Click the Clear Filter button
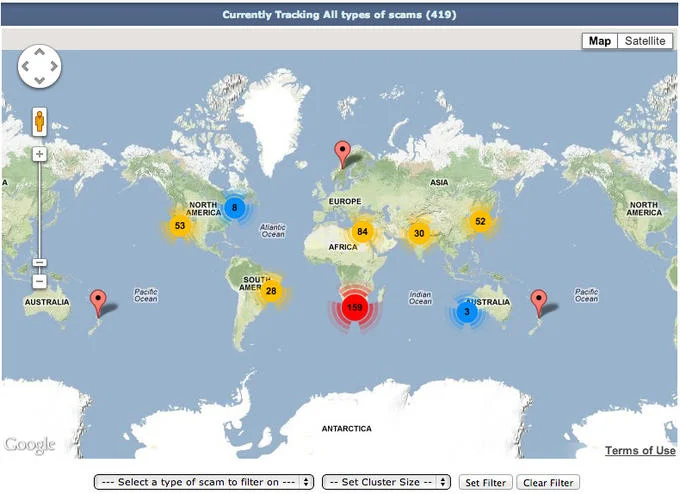The width and height of the screenshot is (680, 494). (548, 482)
